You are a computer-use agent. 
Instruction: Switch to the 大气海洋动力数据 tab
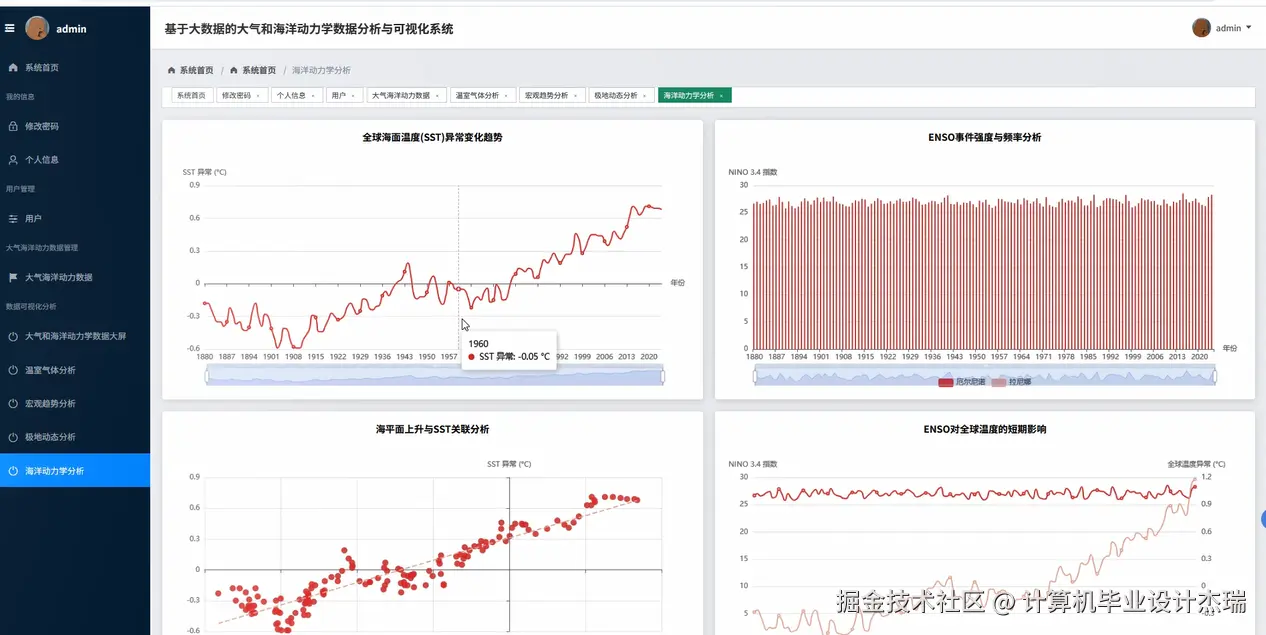(x=406, y=96)
